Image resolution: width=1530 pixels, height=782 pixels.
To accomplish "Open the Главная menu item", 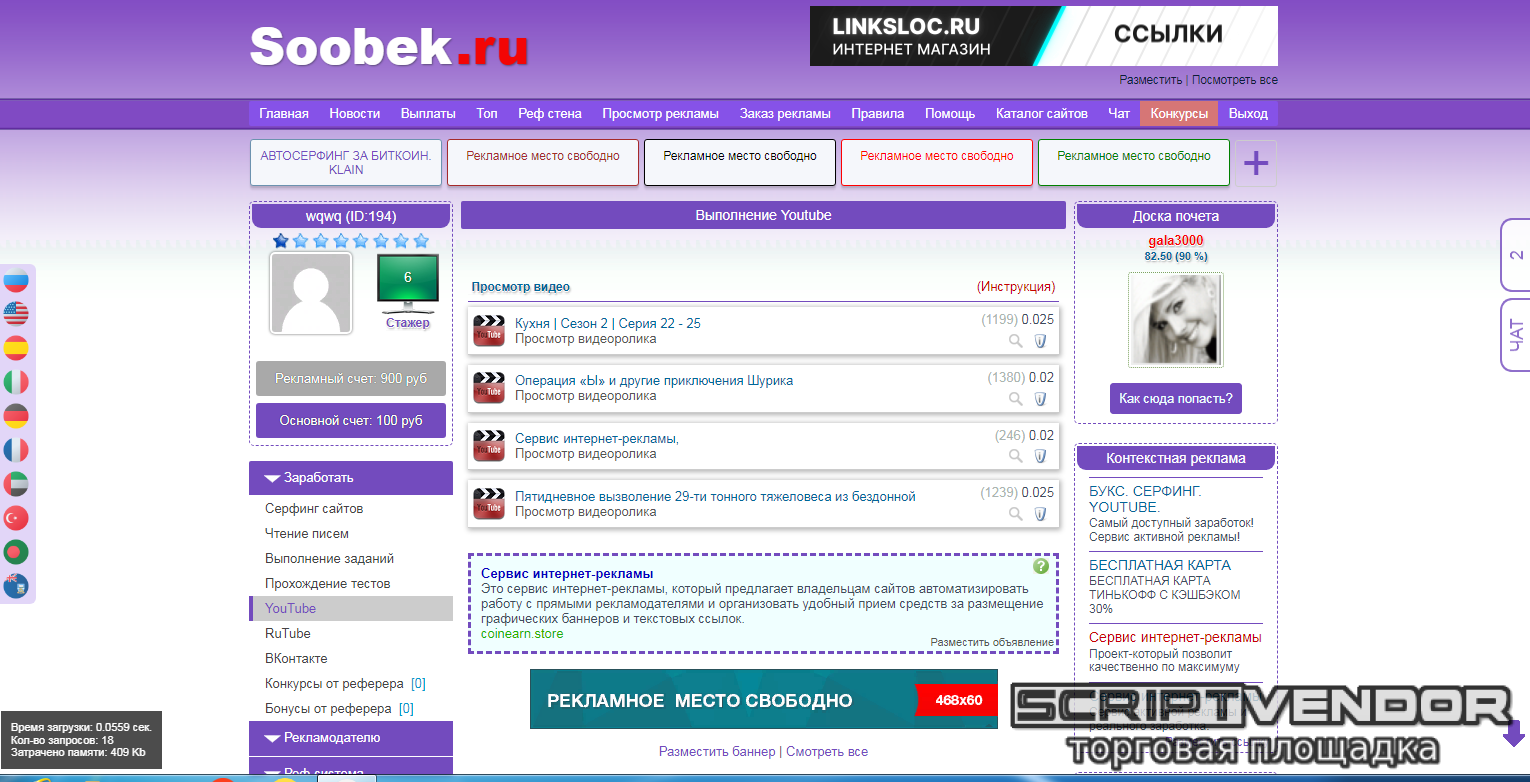I will point(284,113).
